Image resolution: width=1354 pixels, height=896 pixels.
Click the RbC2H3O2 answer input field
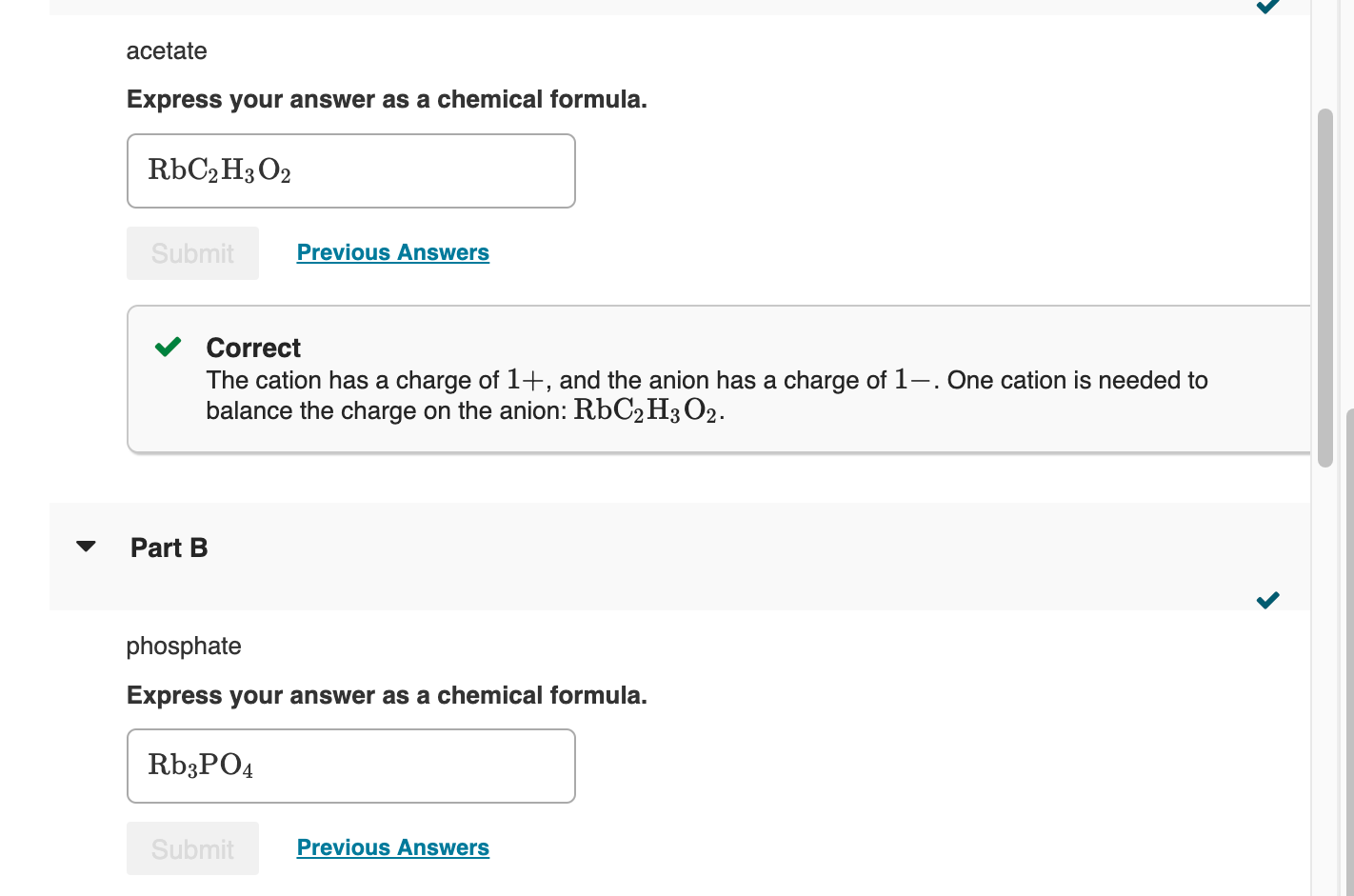350,171
